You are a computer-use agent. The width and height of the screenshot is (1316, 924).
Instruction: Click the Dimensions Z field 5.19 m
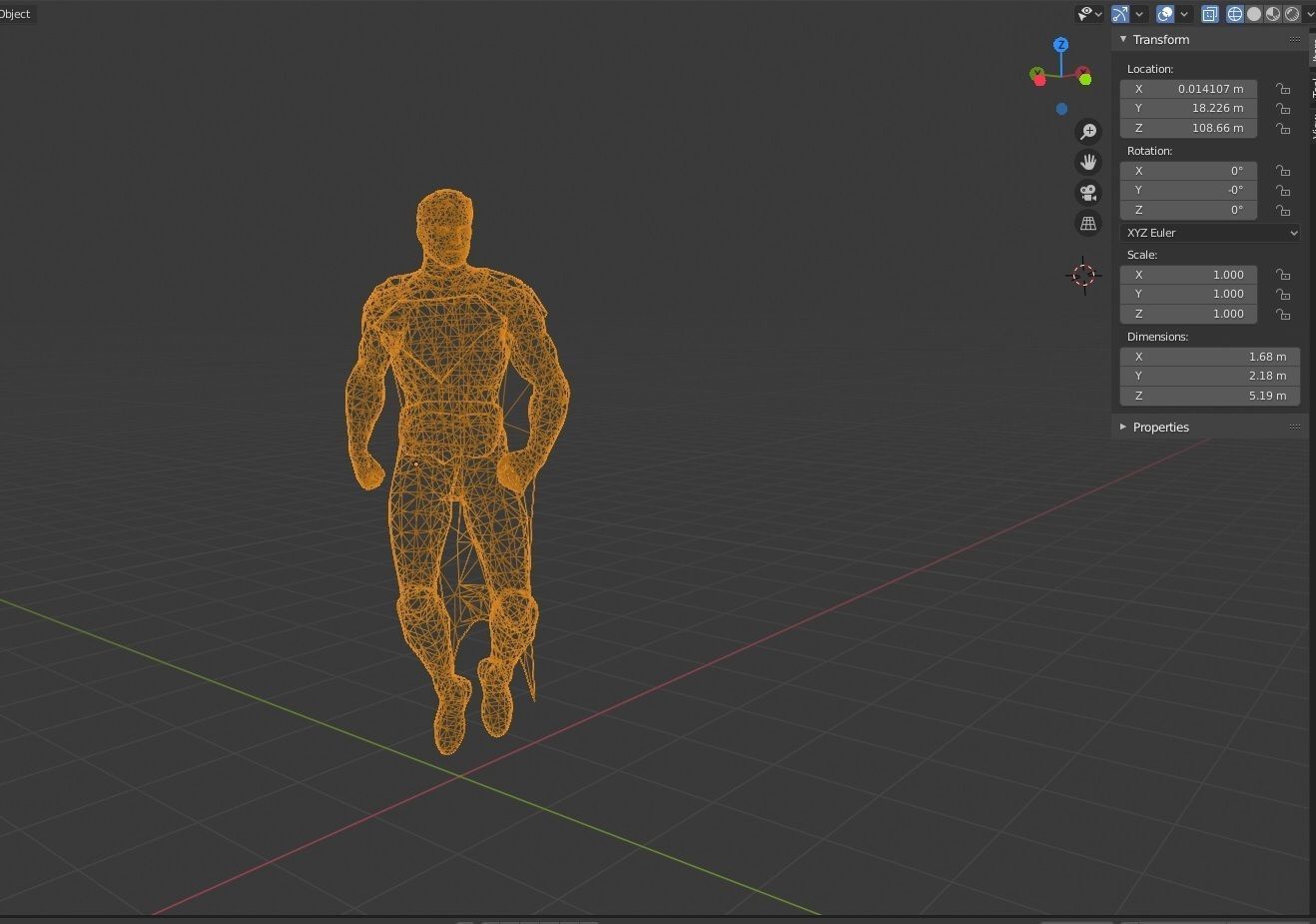(x=1210, y=396)
